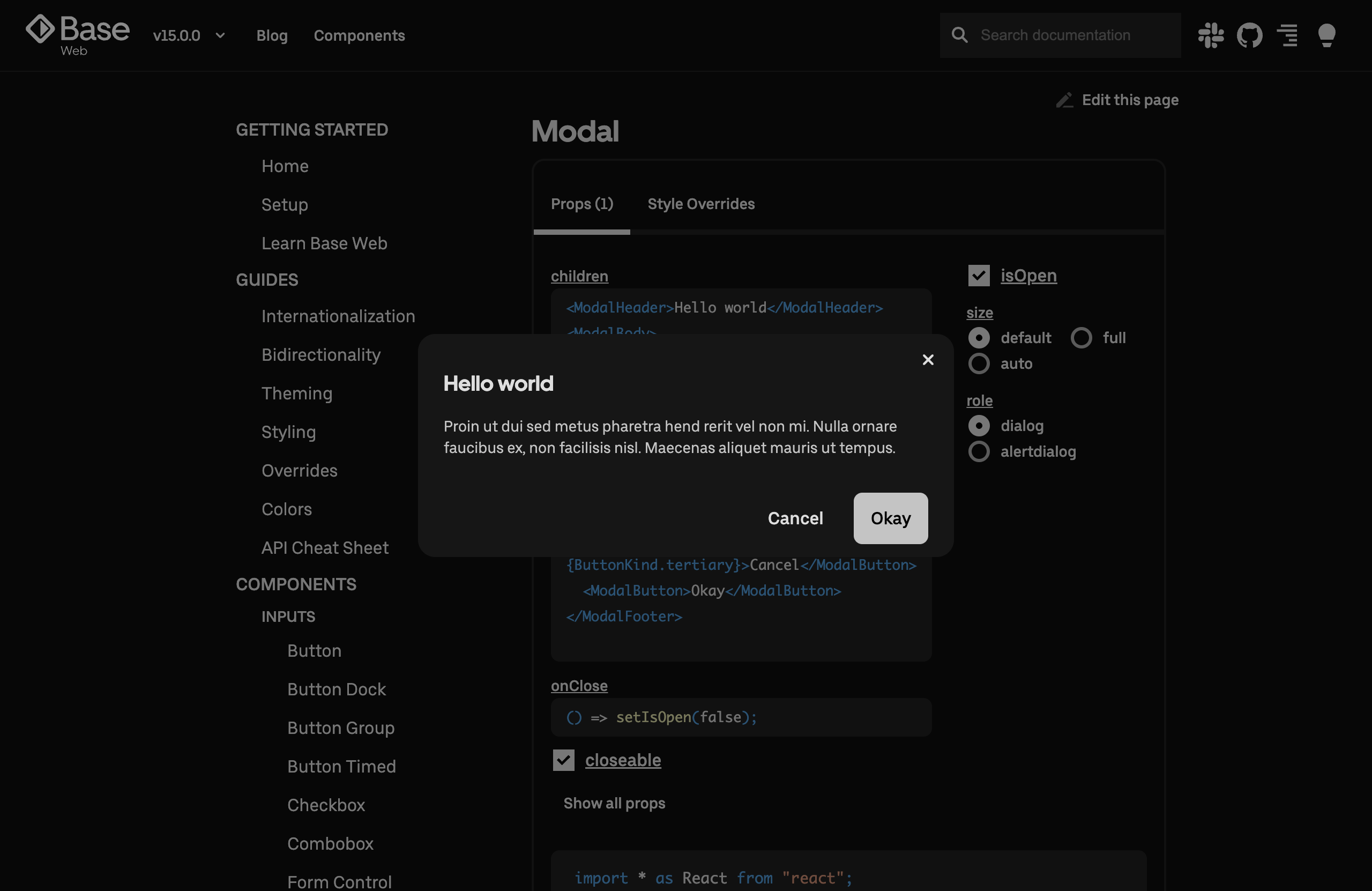Click the Base Web logo
Screen dimensions: 1372x891
[x=78, y=35]
